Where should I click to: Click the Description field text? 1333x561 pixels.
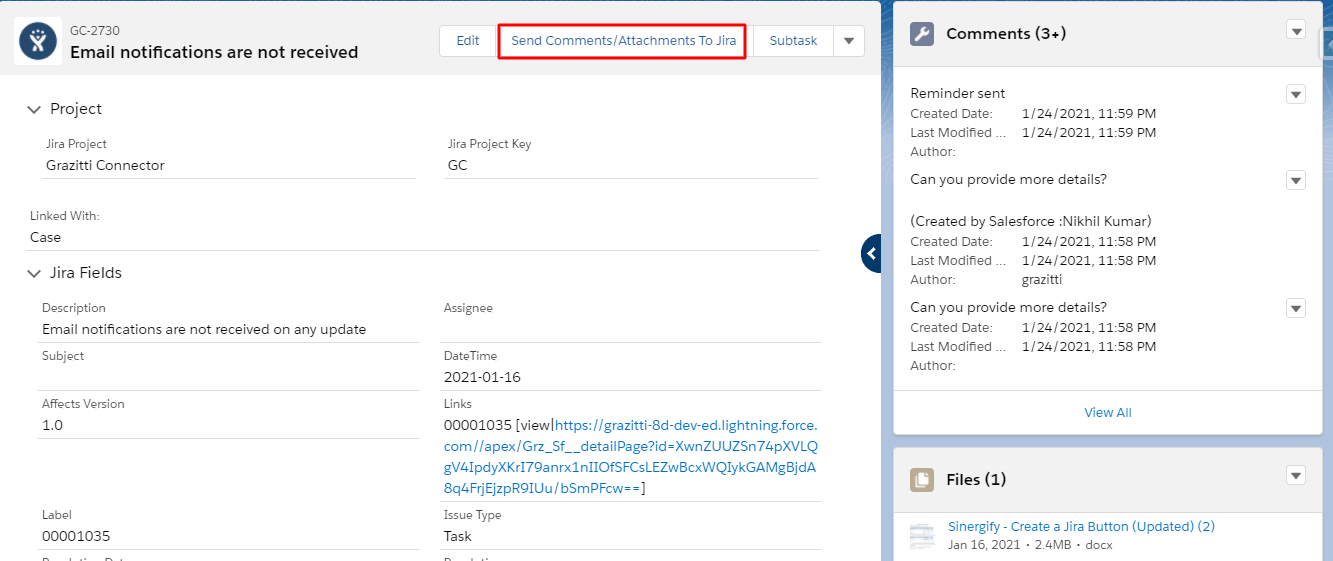point(204,329)
